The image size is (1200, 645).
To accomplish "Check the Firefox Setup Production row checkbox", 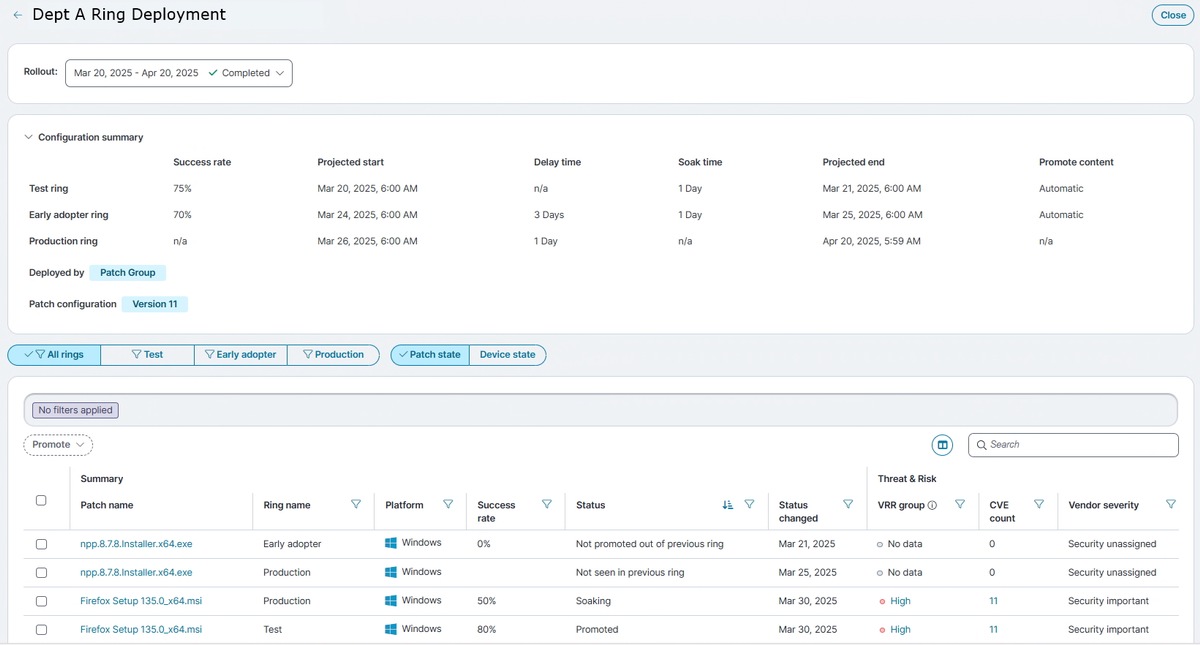I will [x=41, y=601].
